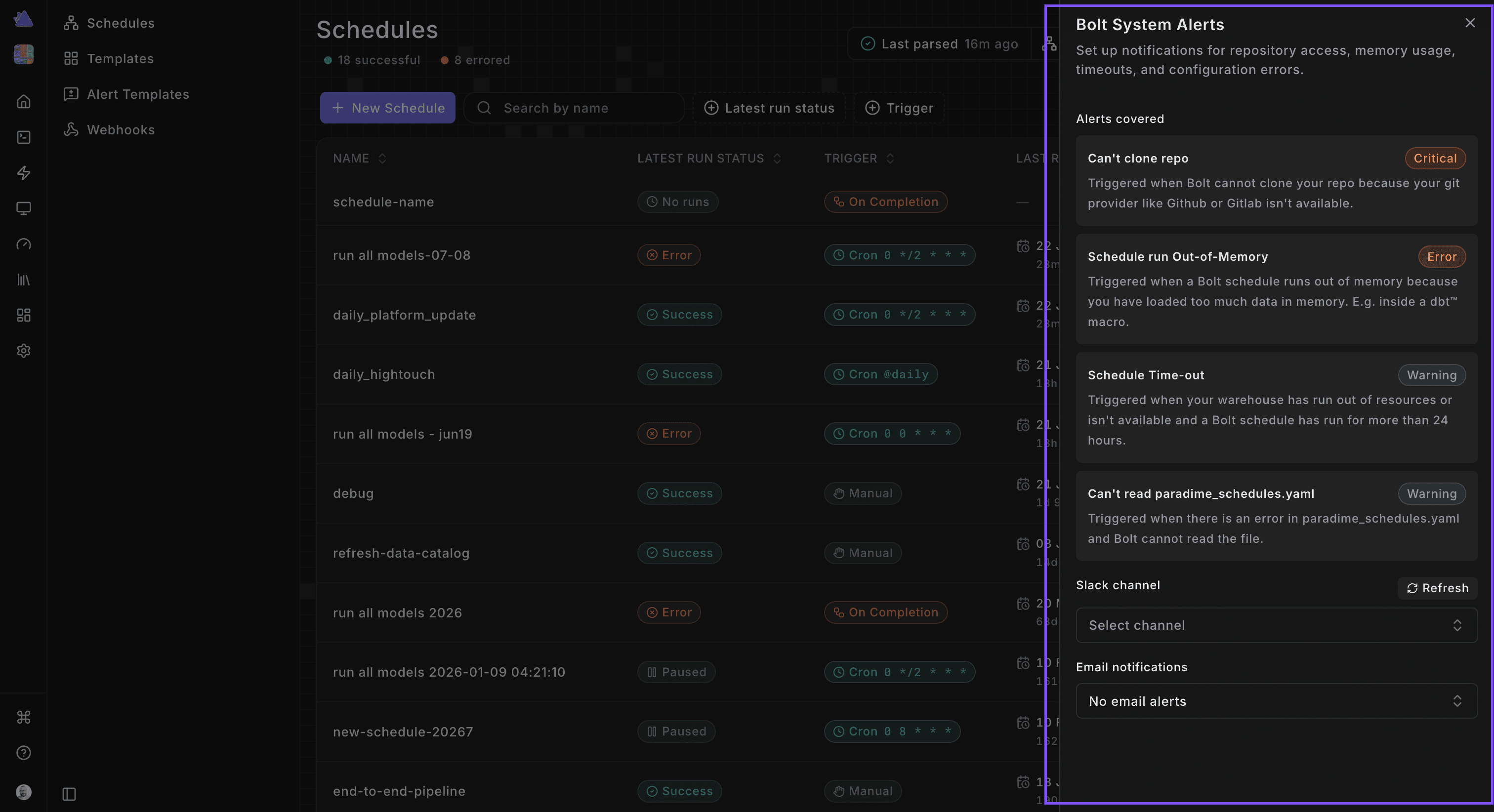Sort by the TRIGGER column
This screenshot has height=812, width=1494.
860,159
